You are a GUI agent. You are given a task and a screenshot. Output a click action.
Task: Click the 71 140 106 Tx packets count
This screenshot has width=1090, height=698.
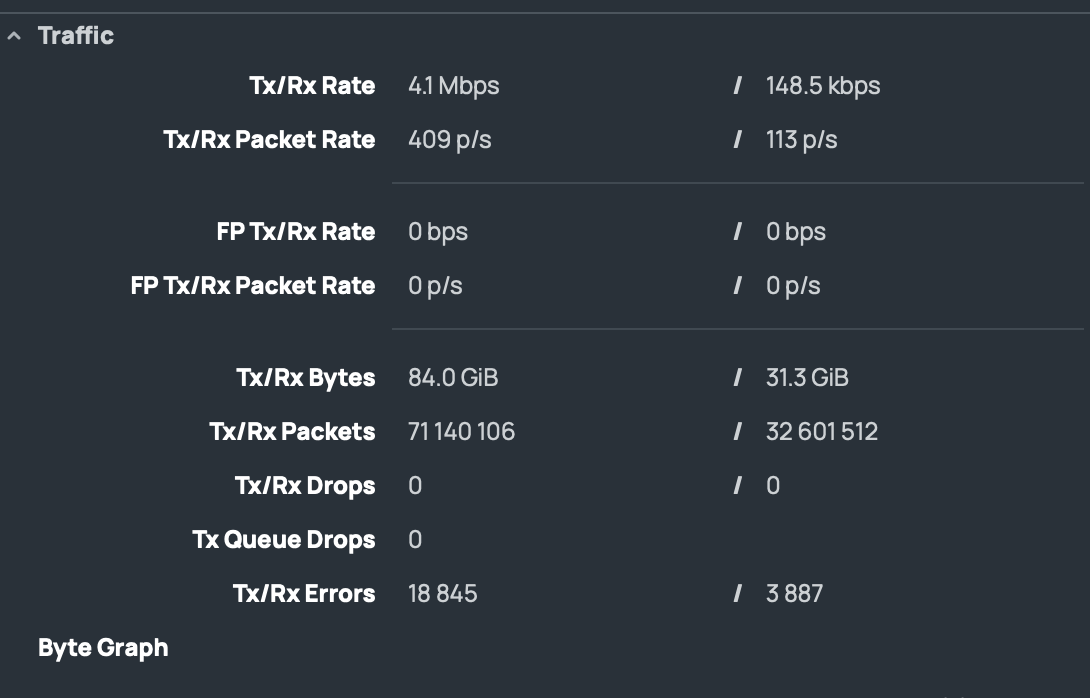click(x=461, y=432)
